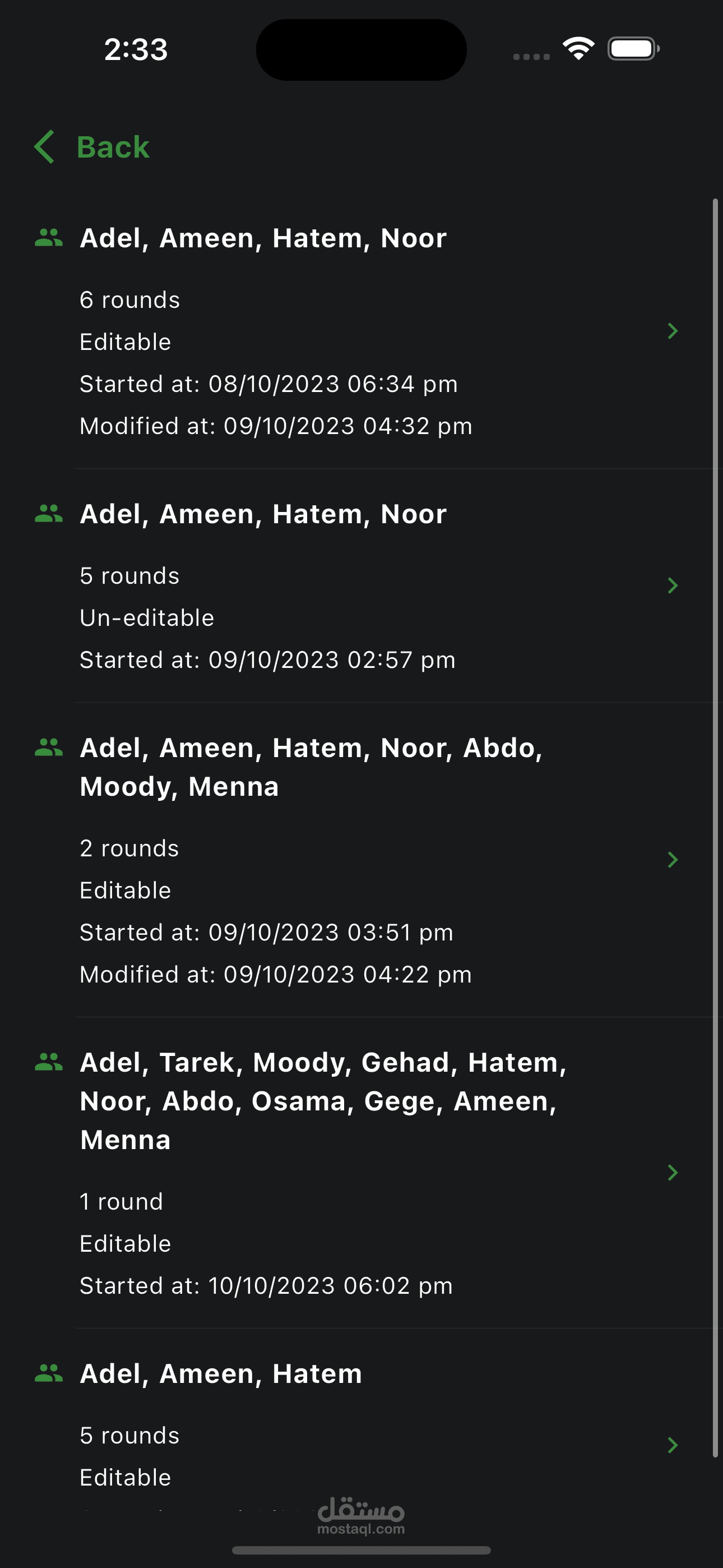Tap group icon beside the 1 round game
Screen dimensions: 723x1568
click(49, 1062)
